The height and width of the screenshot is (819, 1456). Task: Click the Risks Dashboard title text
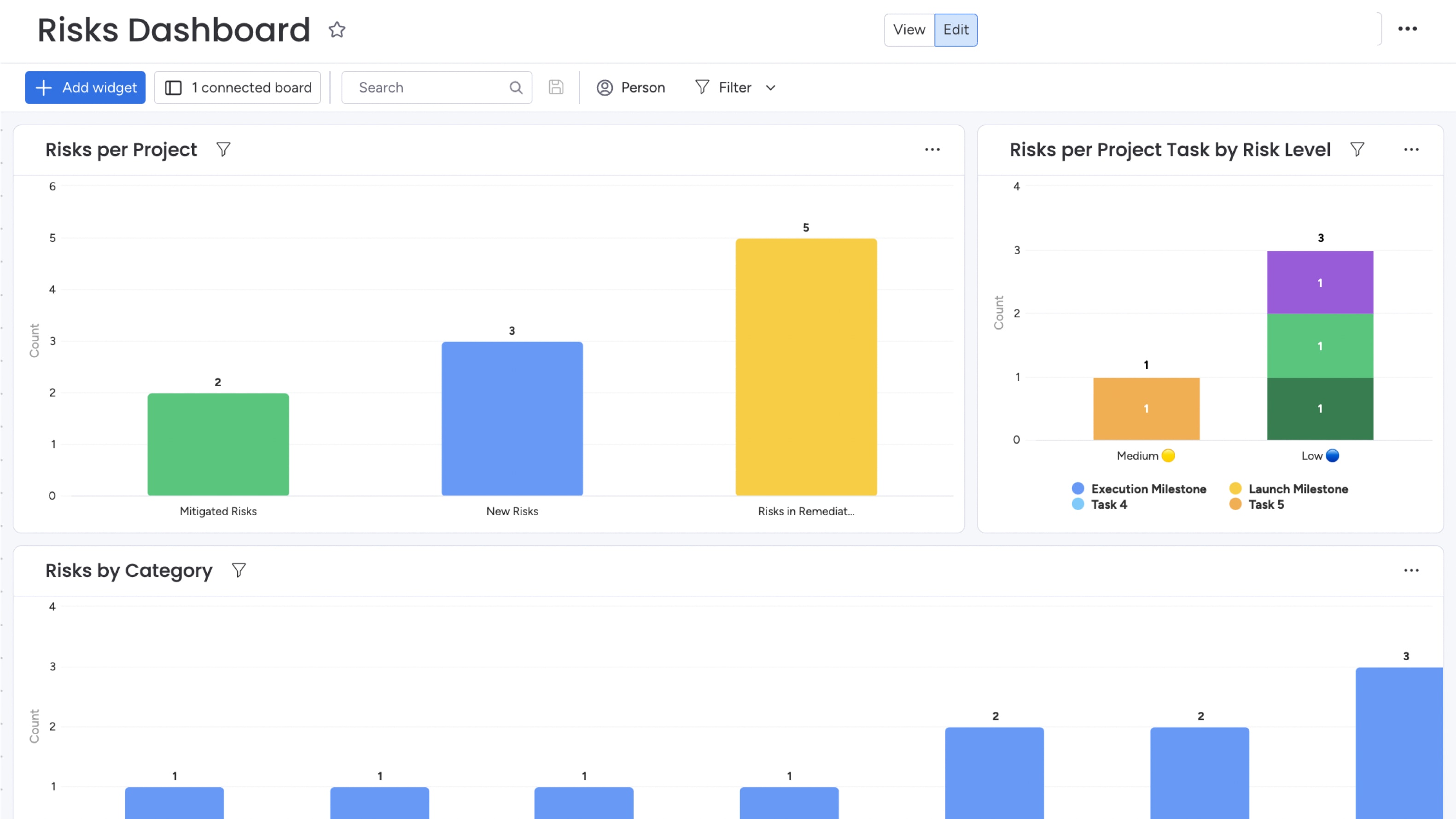[x=174, y=29]
